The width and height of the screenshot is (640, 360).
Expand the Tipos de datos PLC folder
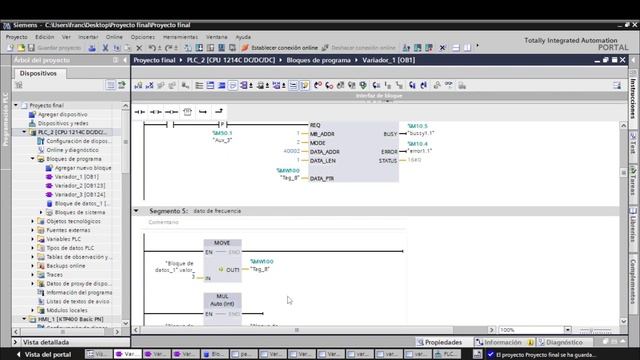(x=33, y=248)
